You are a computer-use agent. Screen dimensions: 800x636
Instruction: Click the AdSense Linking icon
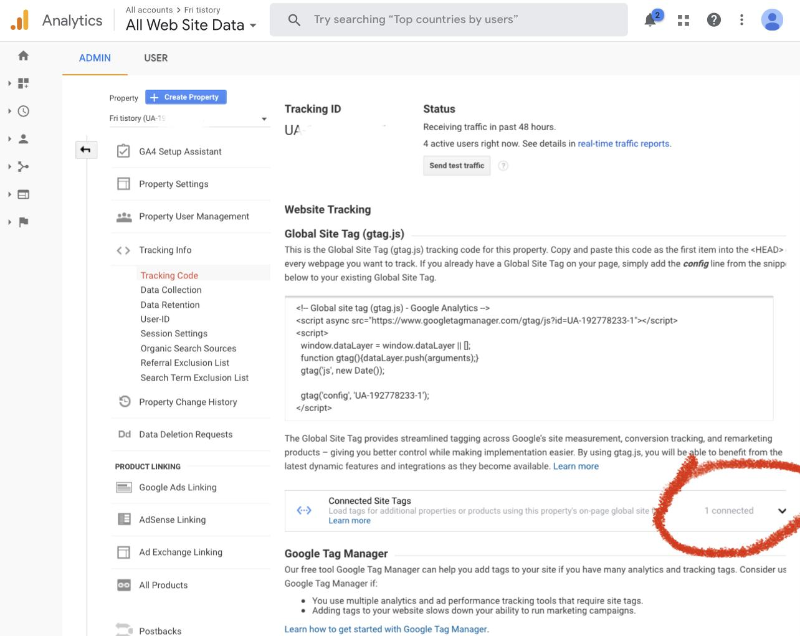pyautogui.click(x=124, y=519)
